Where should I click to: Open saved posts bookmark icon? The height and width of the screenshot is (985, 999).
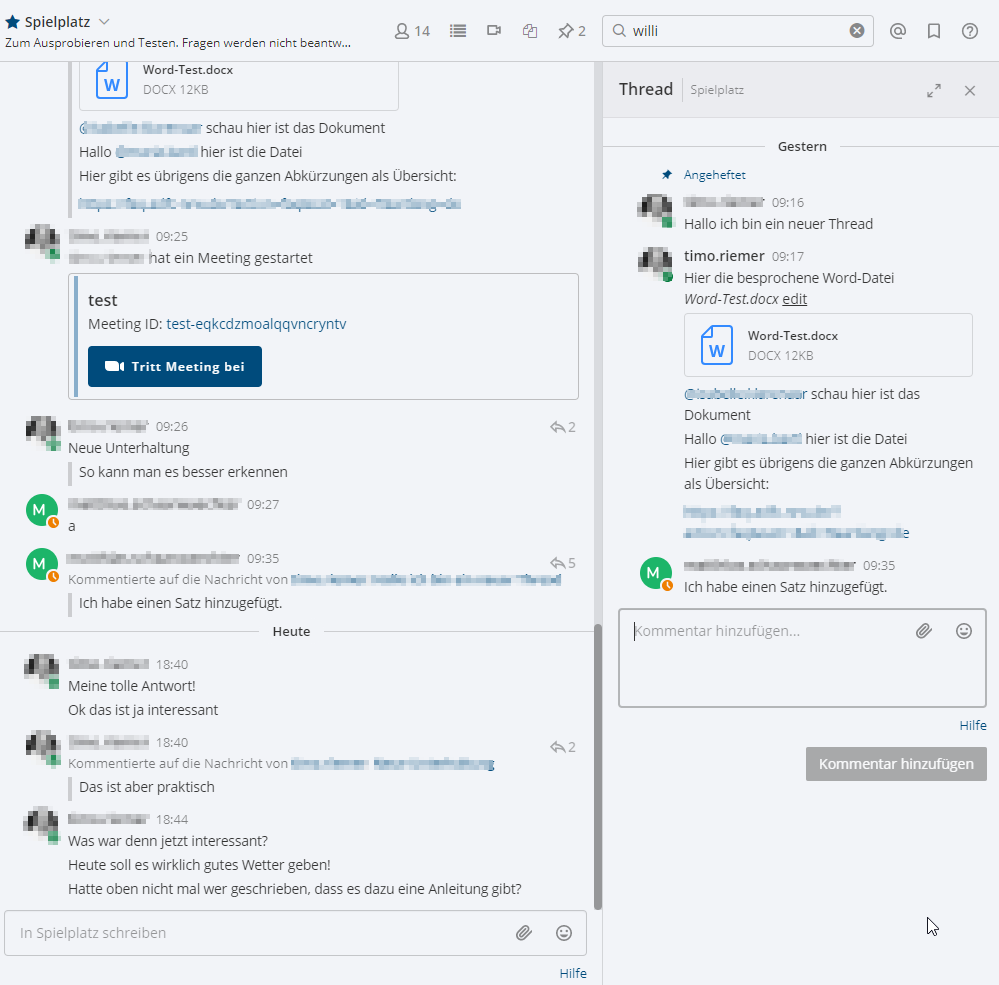click(x=934, y=31)
